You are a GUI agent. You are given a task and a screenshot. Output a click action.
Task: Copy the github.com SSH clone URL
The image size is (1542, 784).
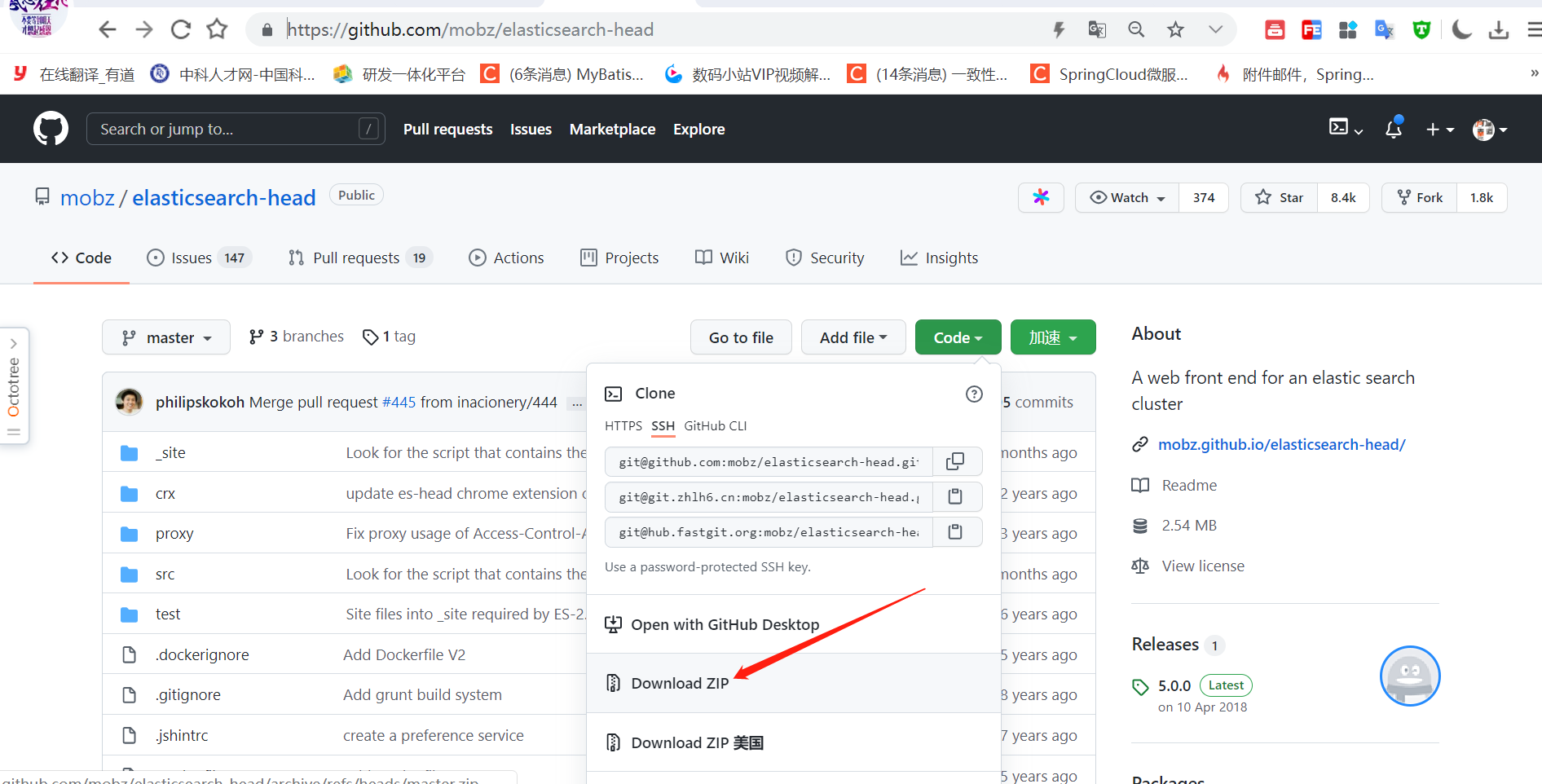[955, 461]
